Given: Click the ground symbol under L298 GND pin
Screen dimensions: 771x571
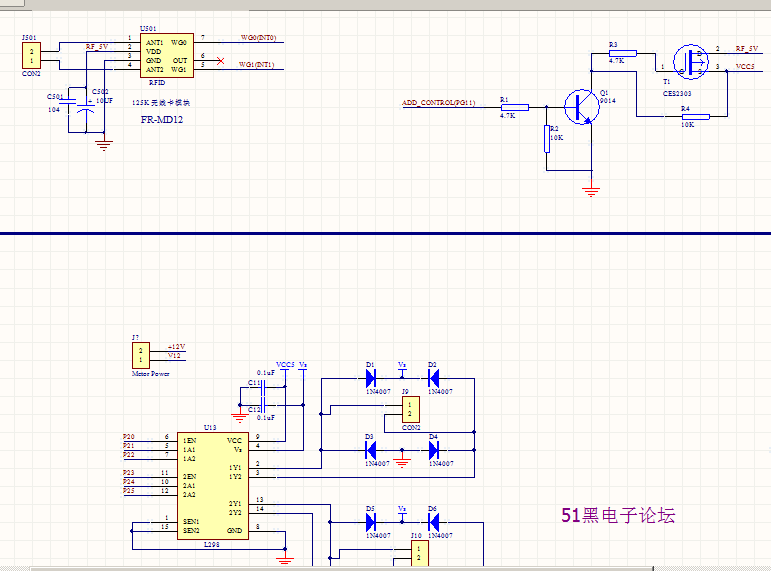Looking at the screenshot, I should click(285, 558).
